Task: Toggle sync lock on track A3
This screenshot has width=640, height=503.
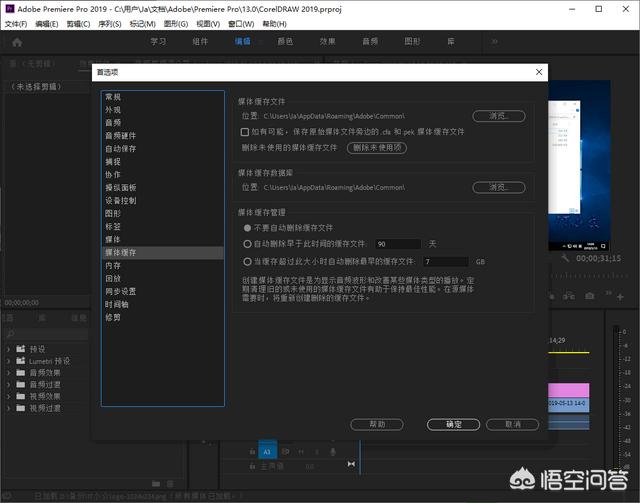Action: pyautogui.click(x=285, y=452)
